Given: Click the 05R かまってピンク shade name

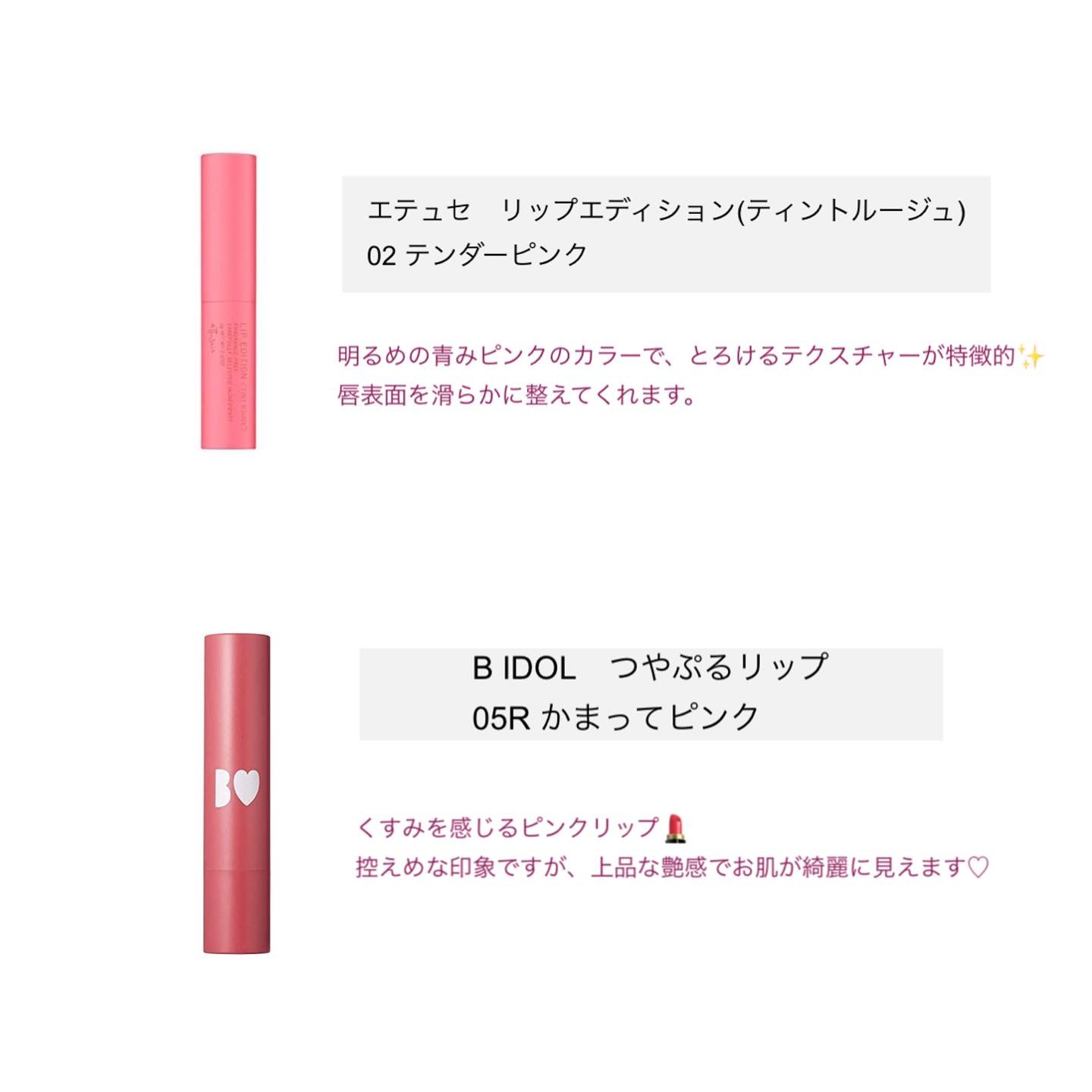Looking at the screenshot, I should [615, 717].
